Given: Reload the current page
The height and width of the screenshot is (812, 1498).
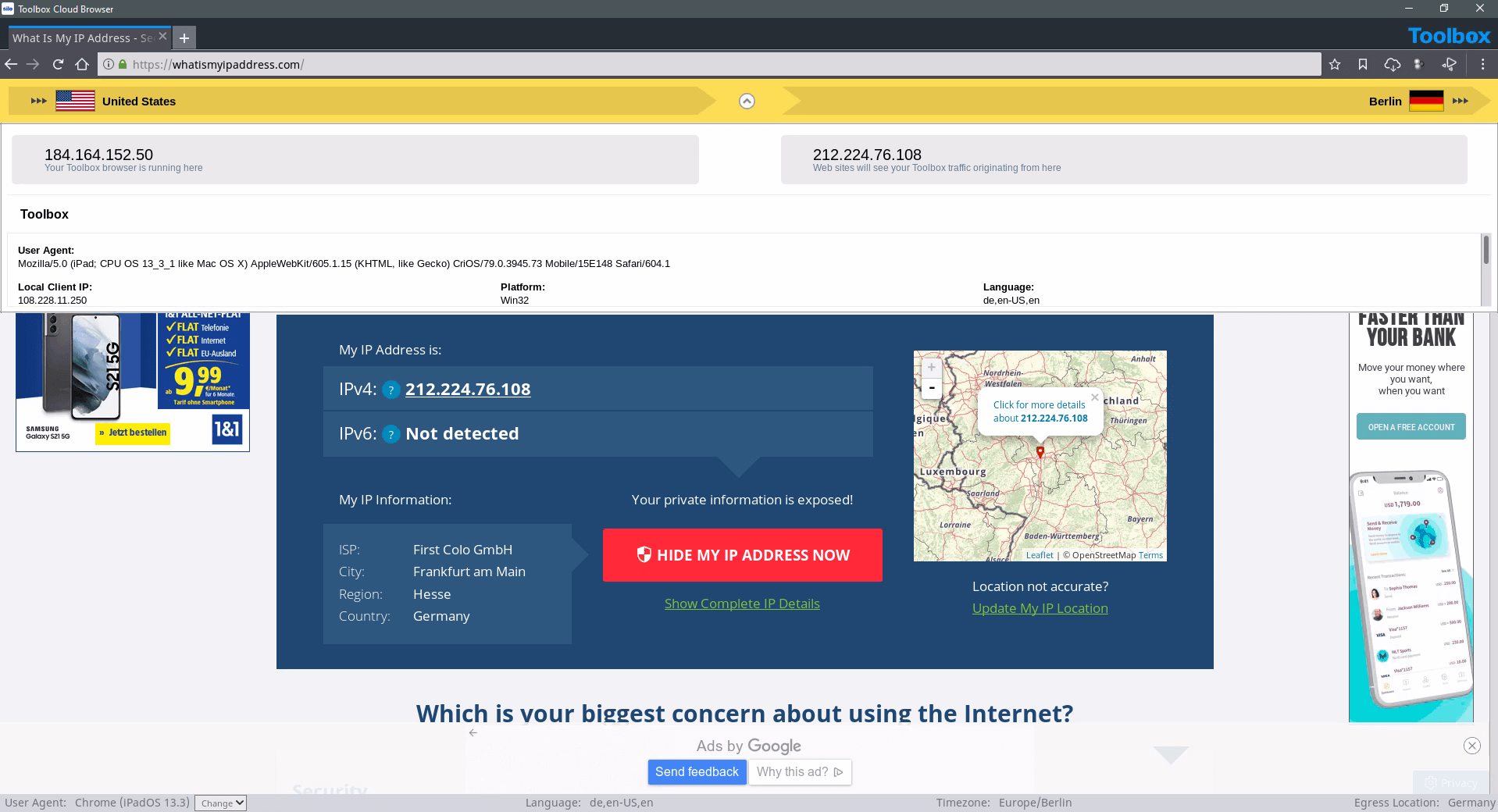Looking at the screenshot, I should [x=58, y=64].
